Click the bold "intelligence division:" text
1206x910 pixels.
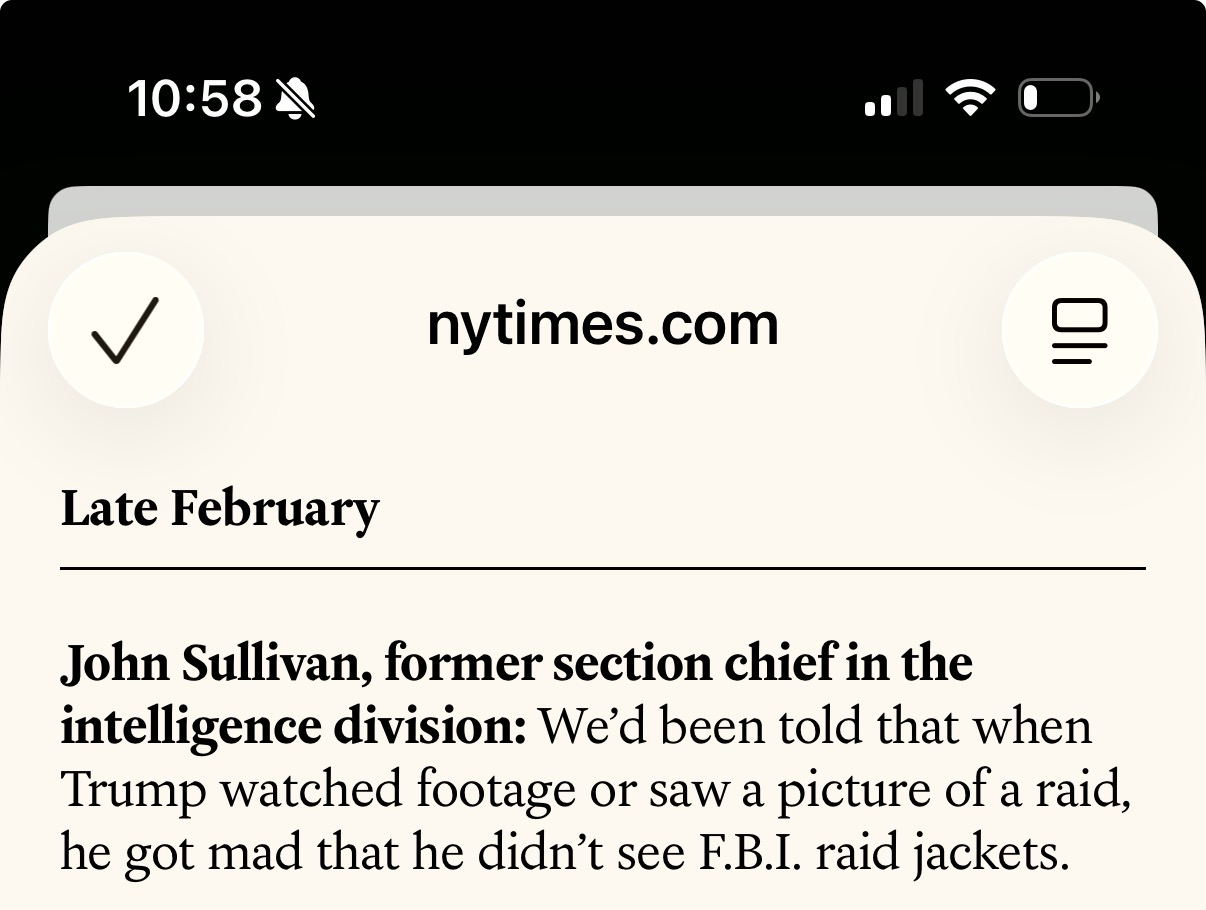tap(293, 727)
